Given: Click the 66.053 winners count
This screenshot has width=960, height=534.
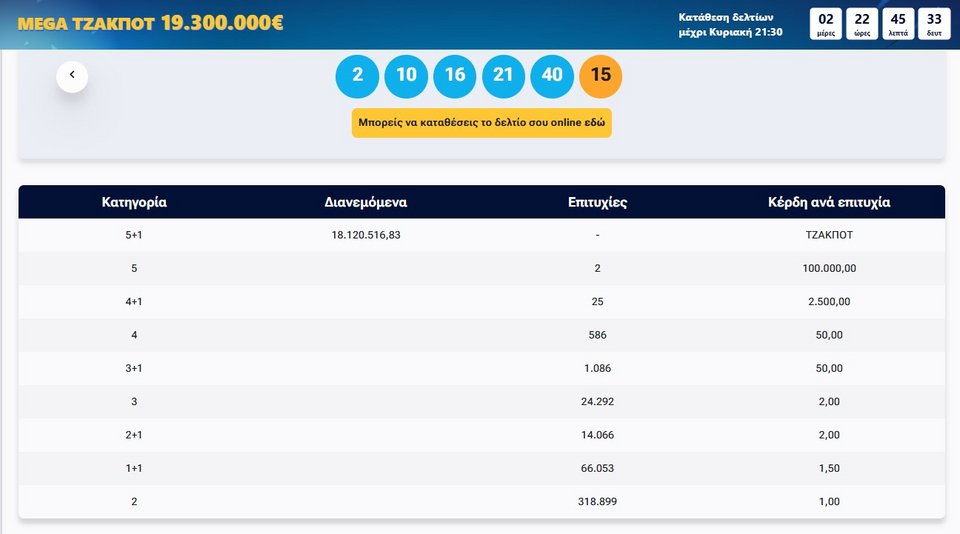Looking at the screenshot, I should [x=598, y=468].
